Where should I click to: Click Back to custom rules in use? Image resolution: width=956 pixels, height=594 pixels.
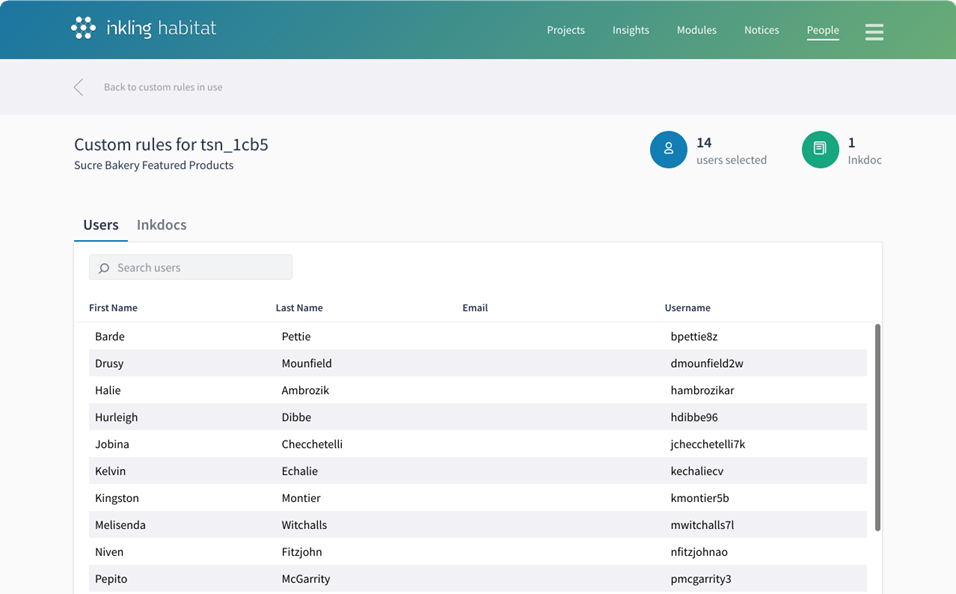163,87
